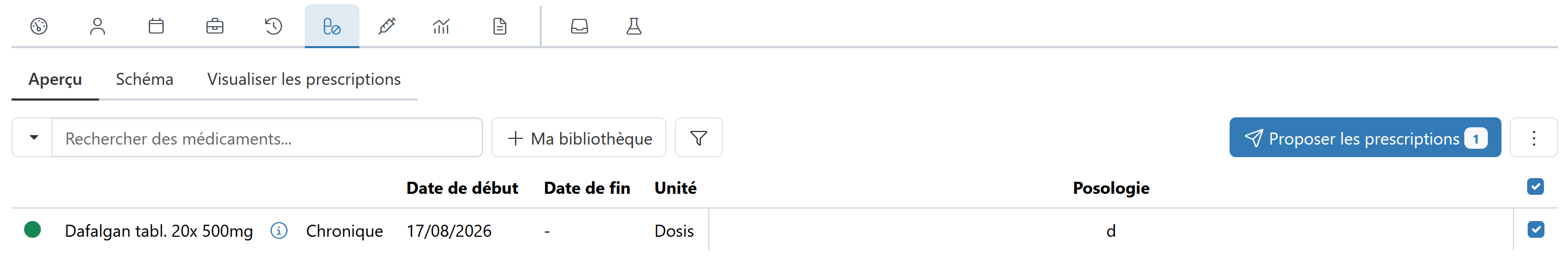The width and height of the screenshot is (1568, 264).
Task: Toggle the select-all checkbox in header
Action: coord(1535,187)
